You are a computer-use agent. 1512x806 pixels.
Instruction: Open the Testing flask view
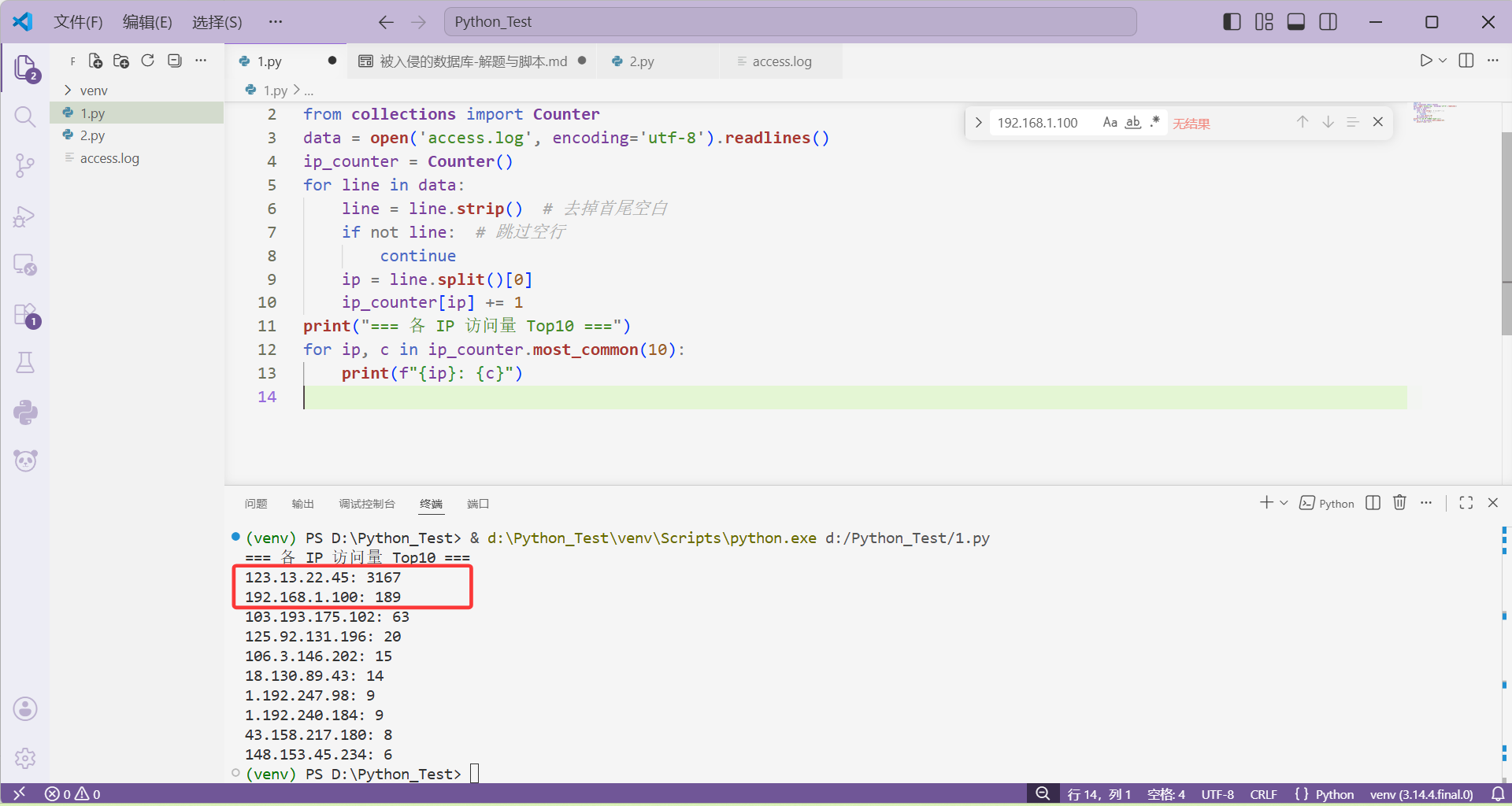25,363
